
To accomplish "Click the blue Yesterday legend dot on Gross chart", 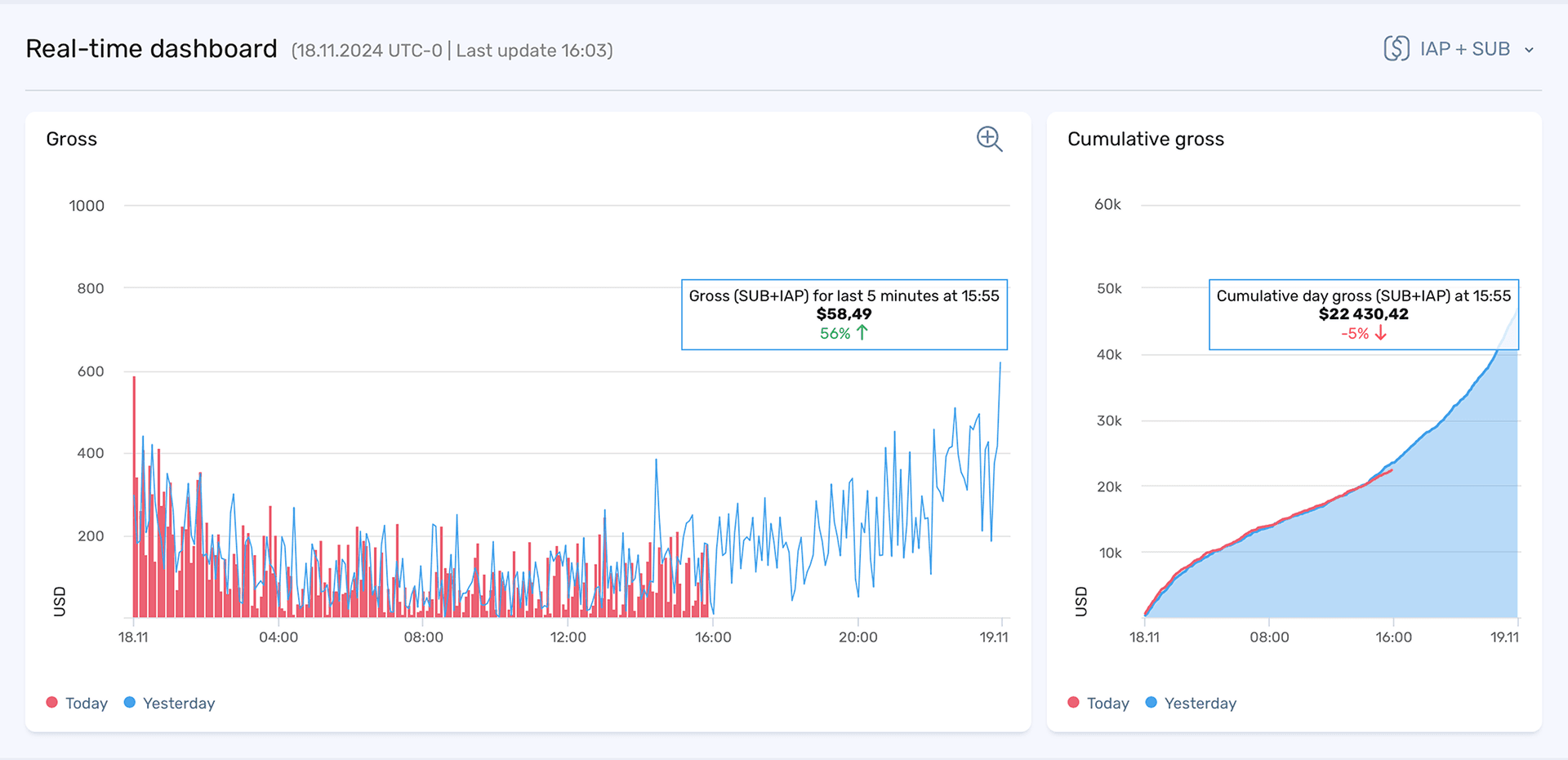I will (x=128, y=702).
